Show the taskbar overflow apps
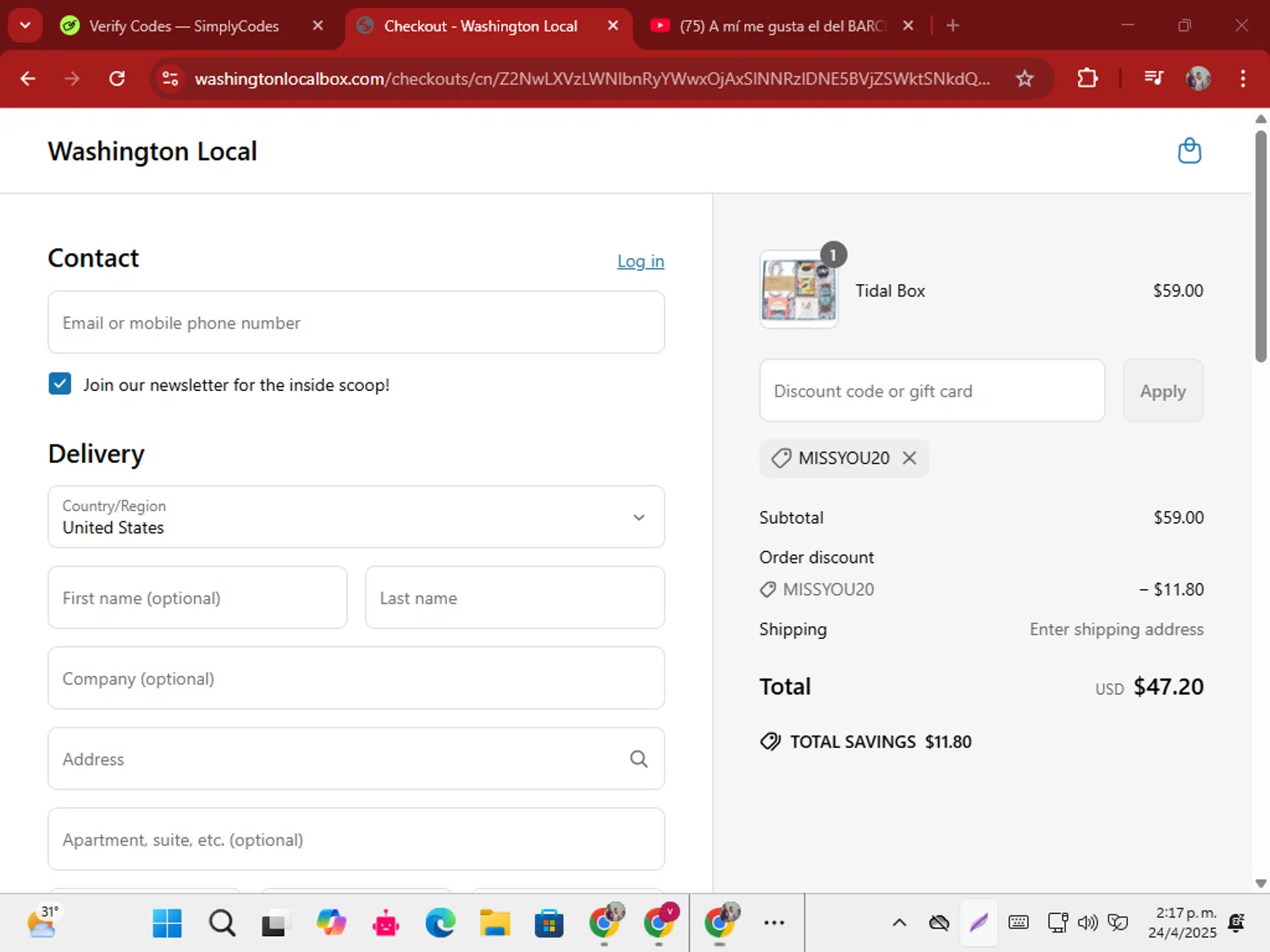The width and height of the screenshot is (1270, 952). [774, 923]
